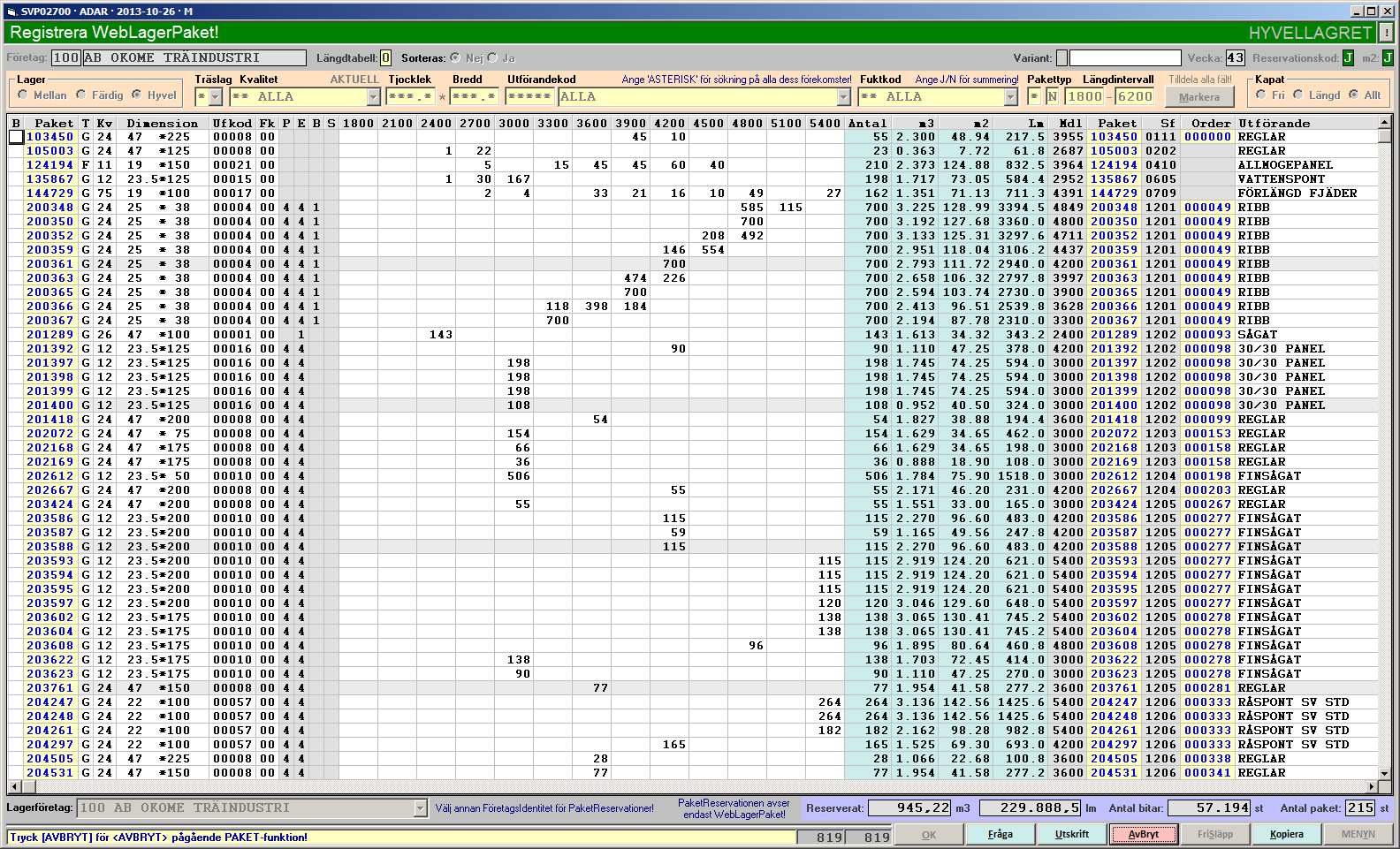
Task: Click the Dimension column header
Action: tap(163, 123)
